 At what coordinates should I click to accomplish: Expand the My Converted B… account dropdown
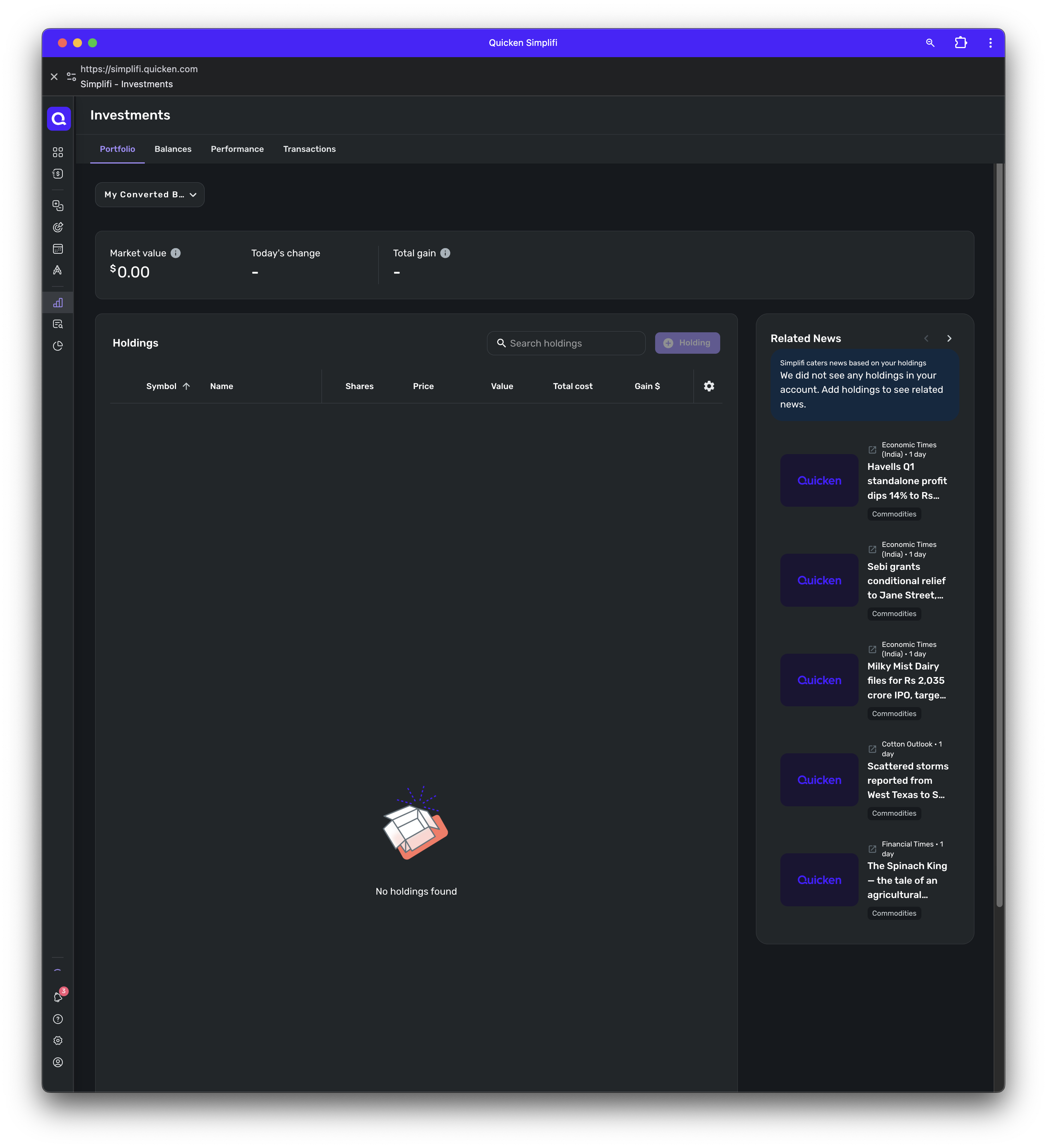(150, 195)
